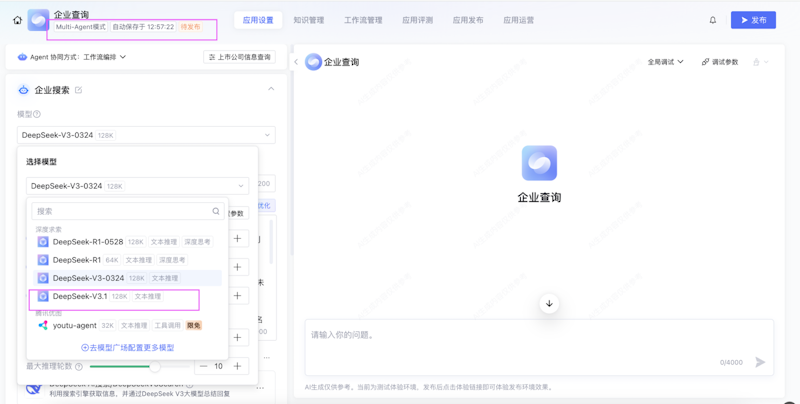Select youtu-agent model
This screenshot has width=800, height=404.
tap(128, 325)
